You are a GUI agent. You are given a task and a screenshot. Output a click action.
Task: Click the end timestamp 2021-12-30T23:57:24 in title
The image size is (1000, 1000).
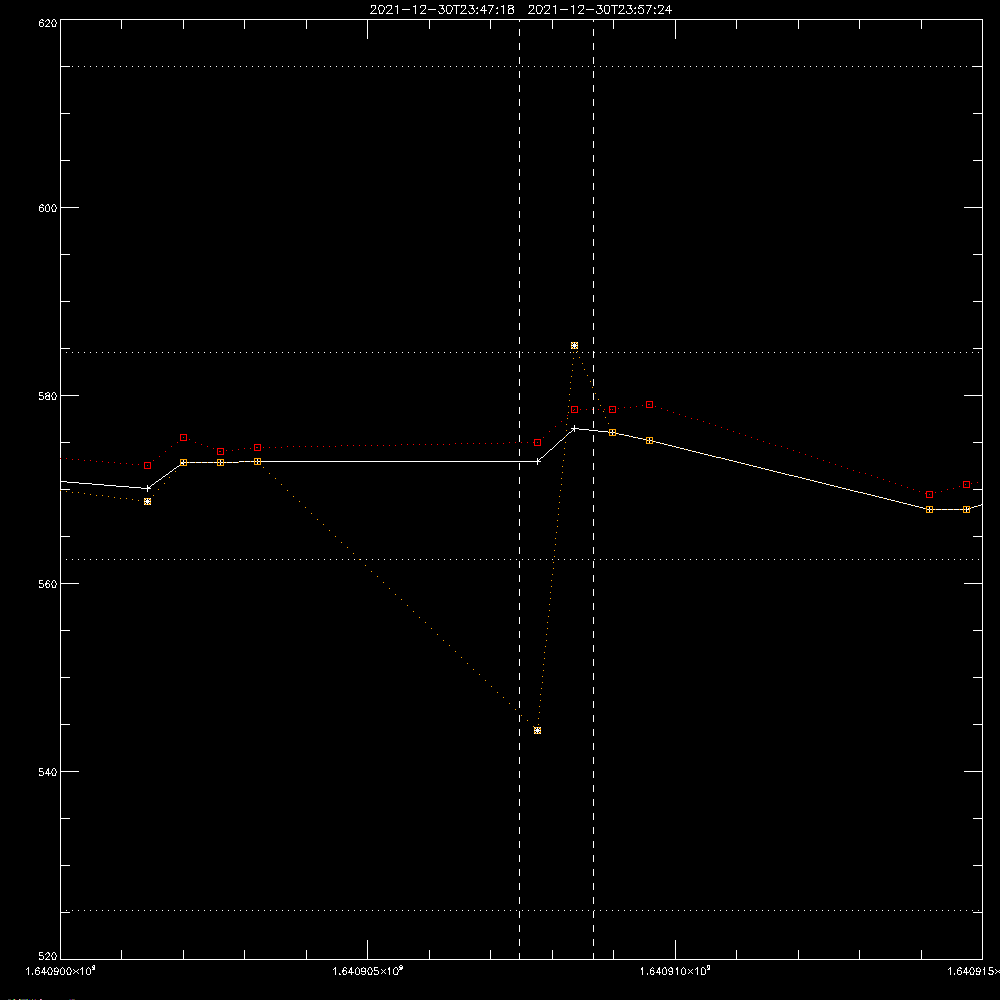pos(599,10)
